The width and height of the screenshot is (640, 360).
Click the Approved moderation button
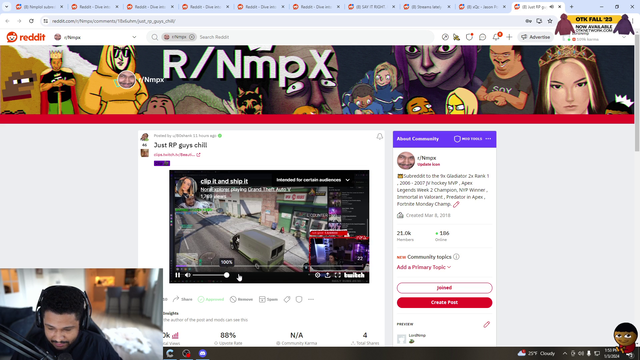211,299
